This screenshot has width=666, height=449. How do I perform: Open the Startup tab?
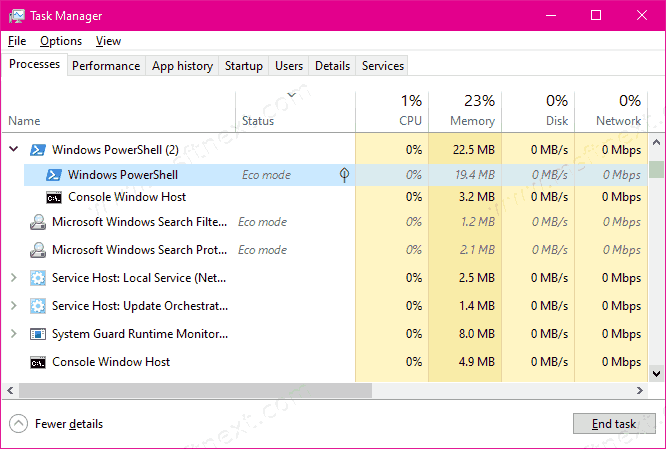pyautogui.click(x=244, y=66)
